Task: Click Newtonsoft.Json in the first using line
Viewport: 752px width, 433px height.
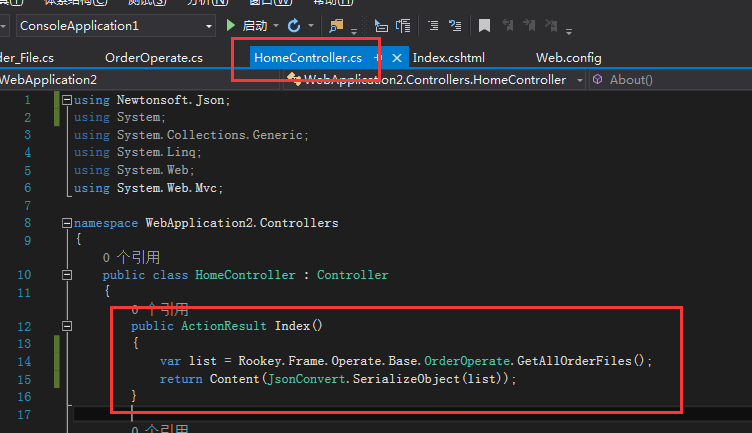Action: click(x=173, y=100)
